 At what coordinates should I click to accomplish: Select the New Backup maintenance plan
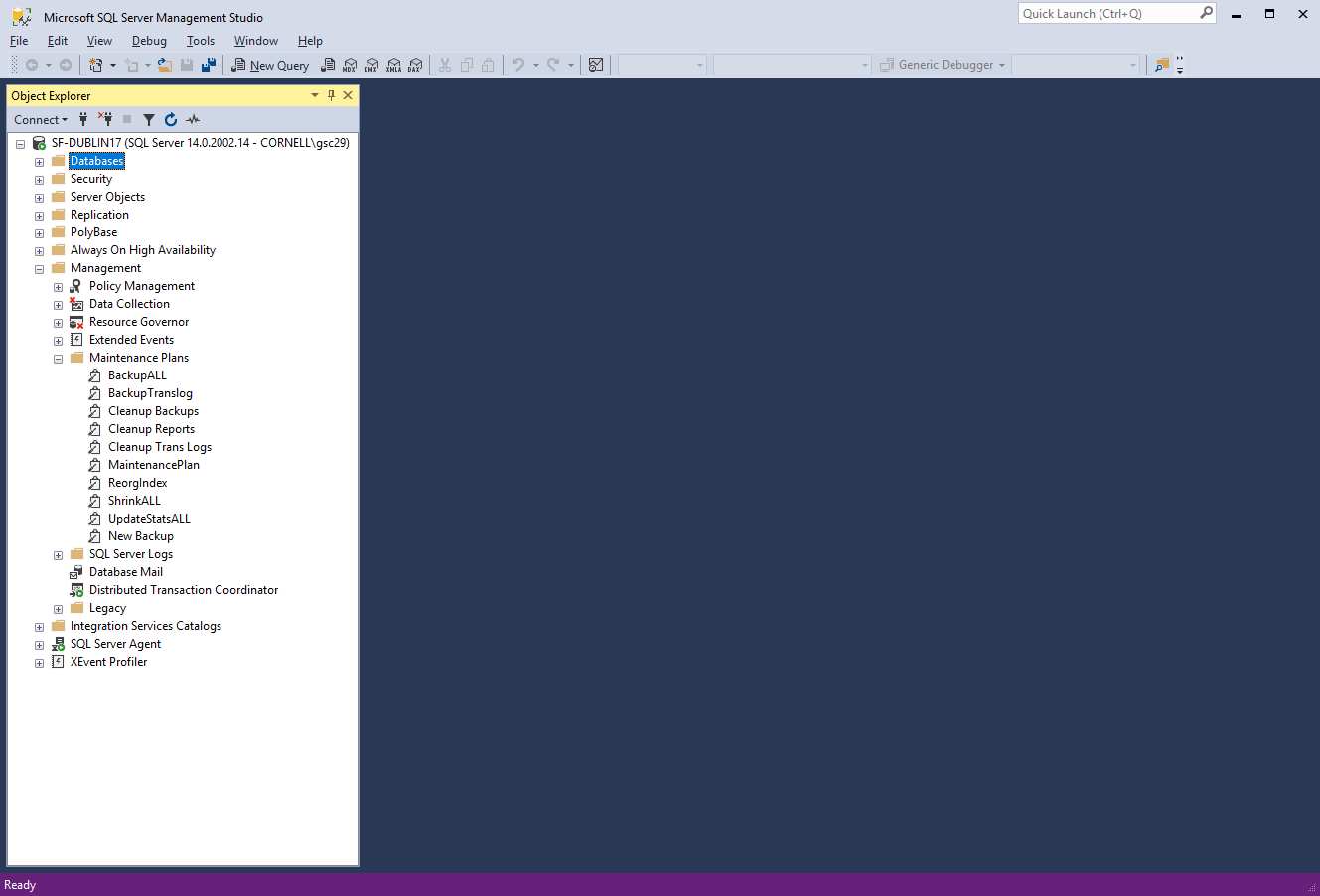[x=140, y=536]
